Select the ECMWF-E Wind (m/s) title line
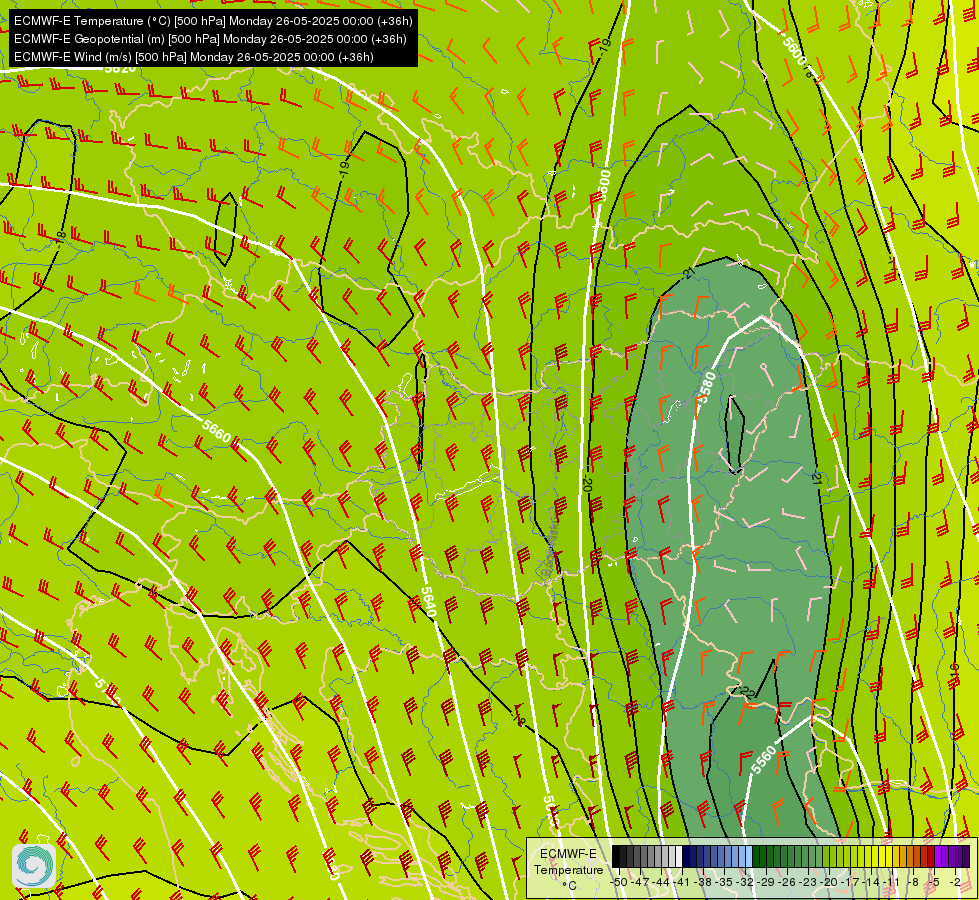This screenshot has width=979, height=900. (x=194, y=57)
